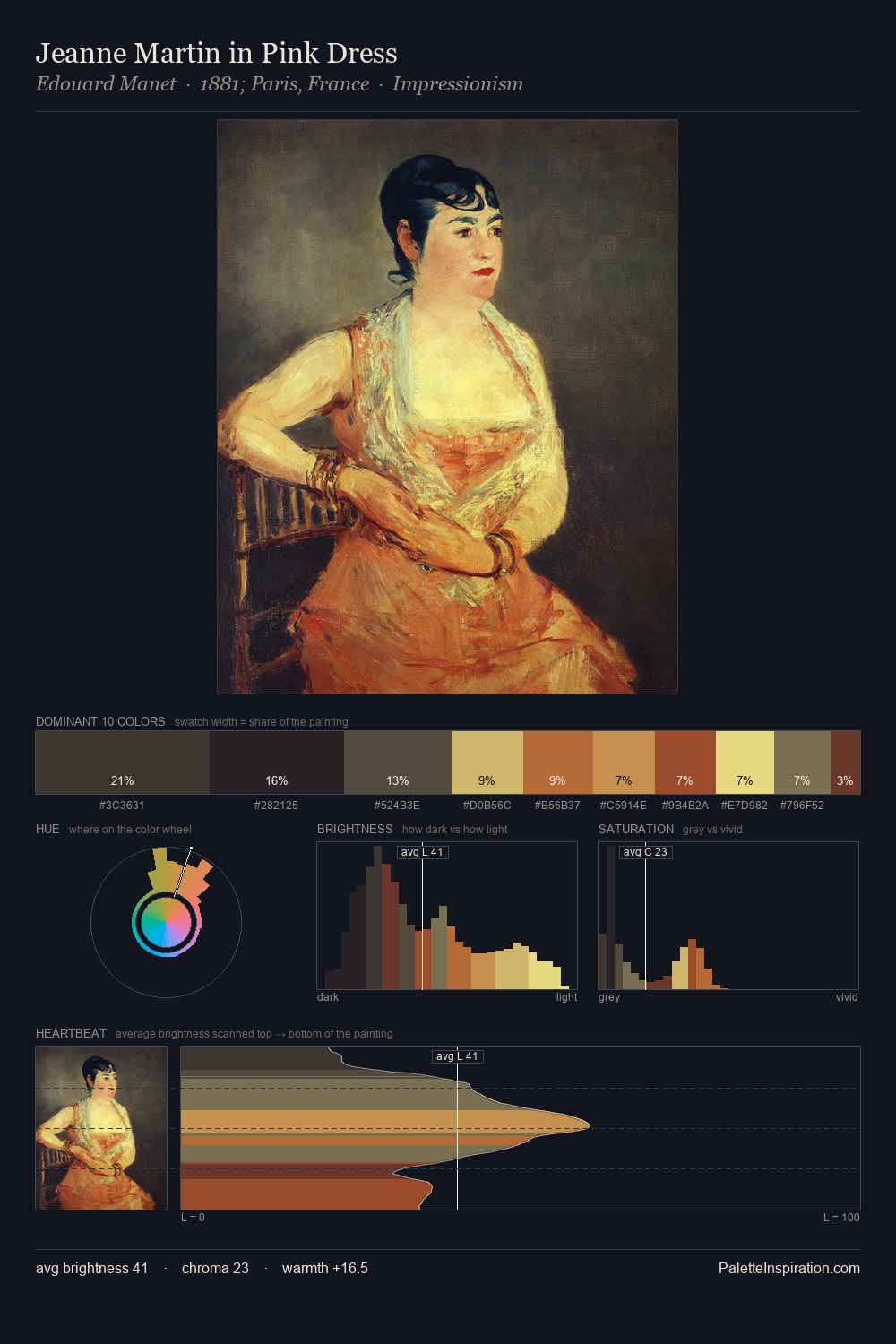The image size is (896, 1344).
Task: Select the olive 7% swatch #796F52
Action: (x=803, y=762)
